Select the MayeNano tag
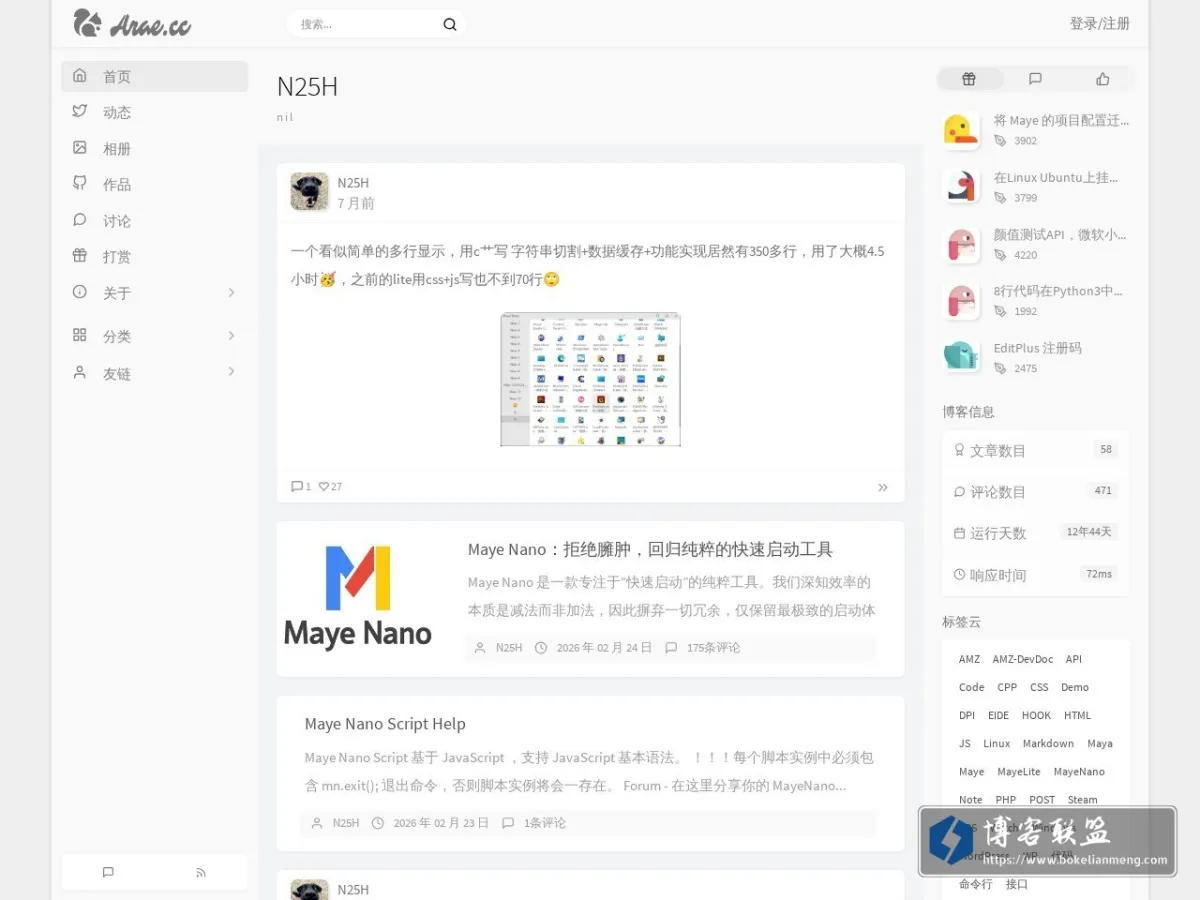The image size is (1200, 900). pyautogui.click(x=1079, y=772)
